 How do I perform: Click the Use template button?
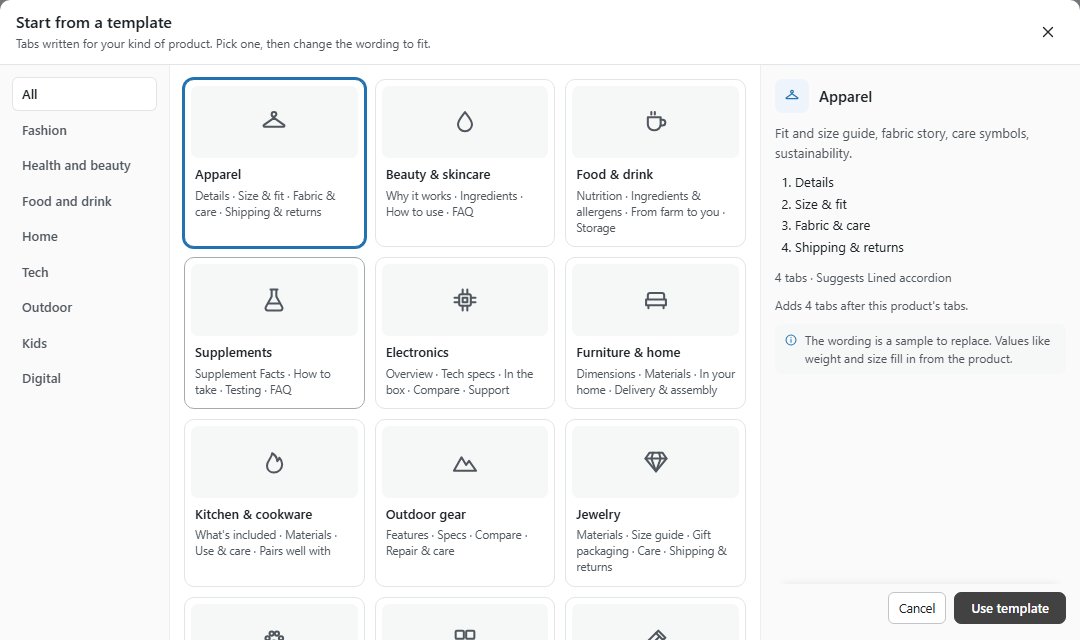tap(1010, 608)
